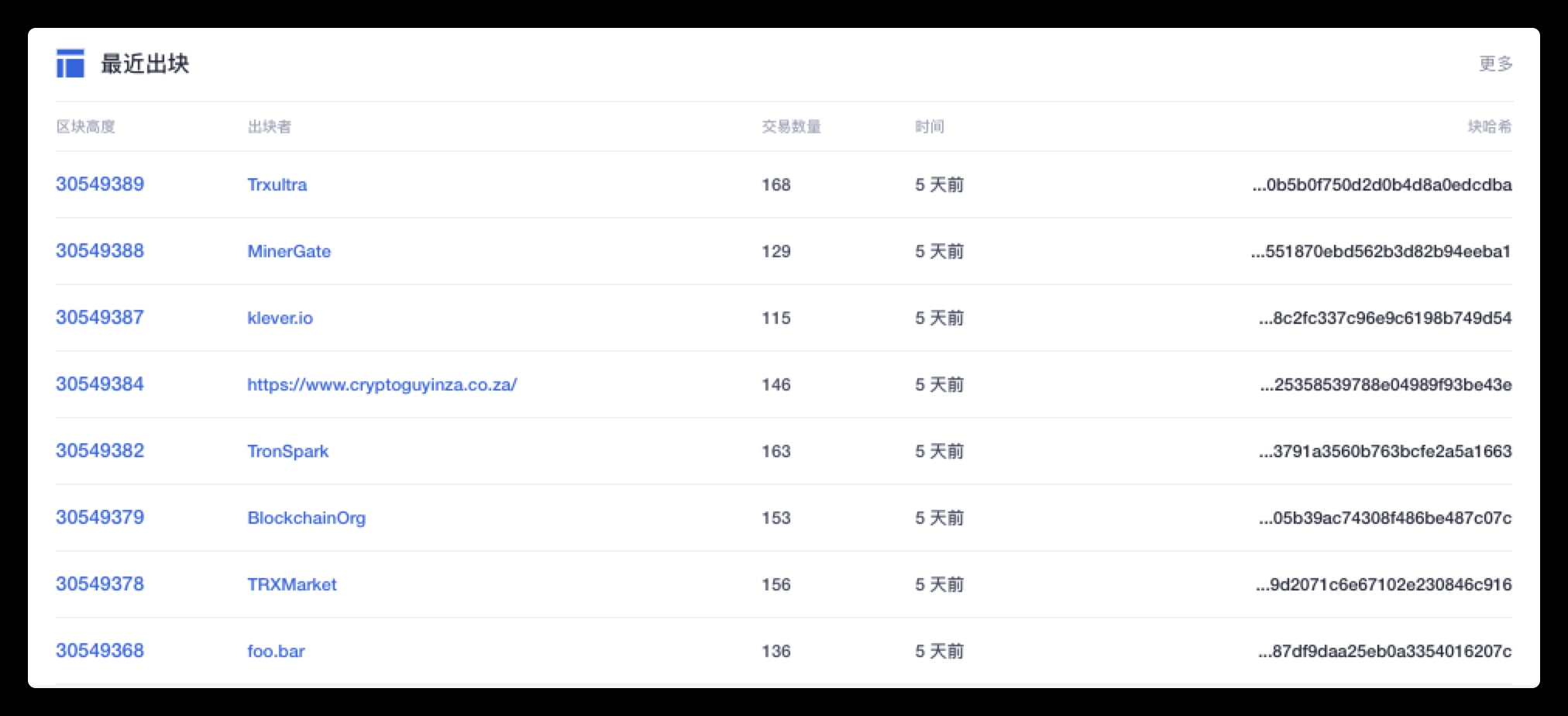Screen dimensions: 1568x716
Task: Click the 时间 column header
Action: pyautogui.click(x=930, y=126)
